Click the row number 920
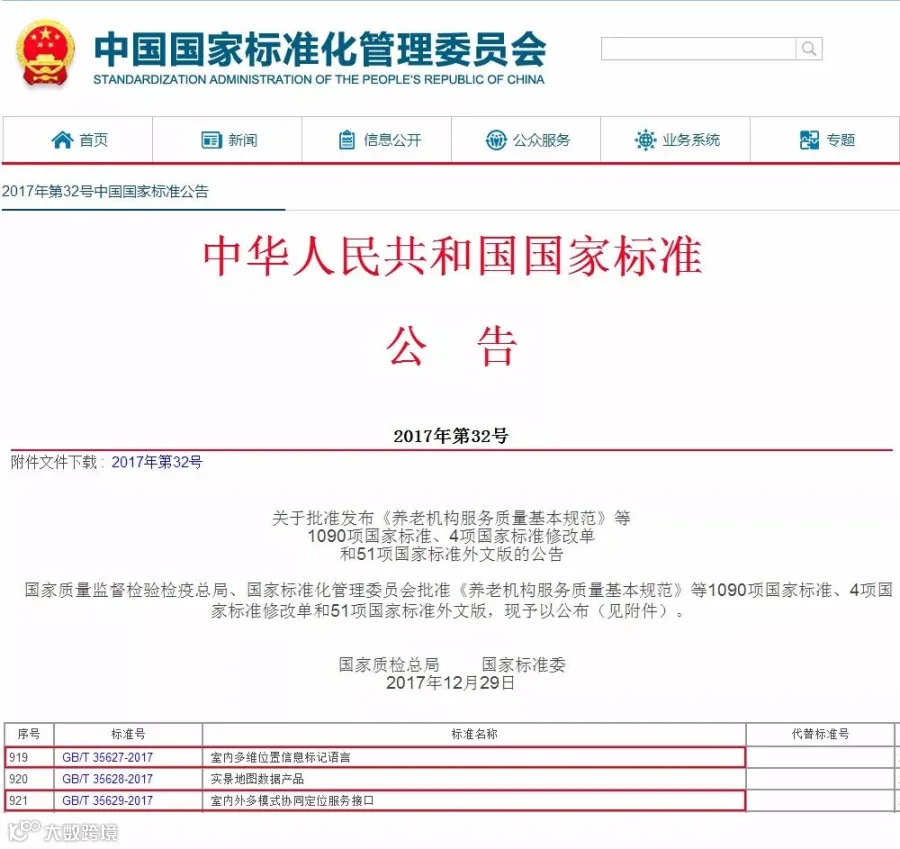 [x=18, y=779]
